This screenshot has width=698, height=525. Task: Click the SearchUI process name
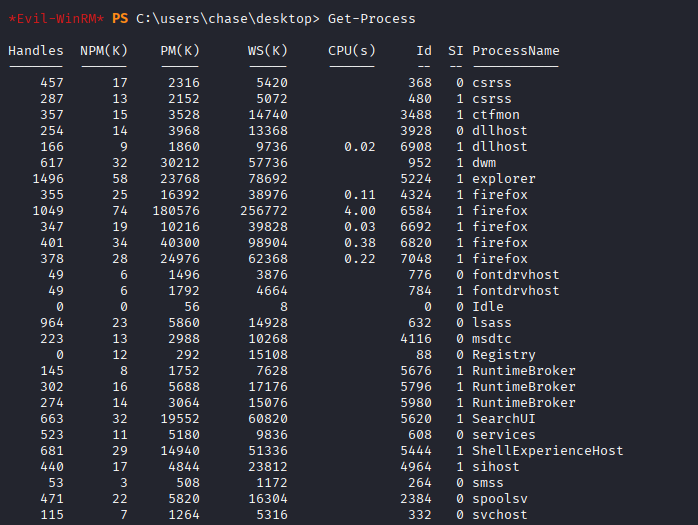(503, 419)
